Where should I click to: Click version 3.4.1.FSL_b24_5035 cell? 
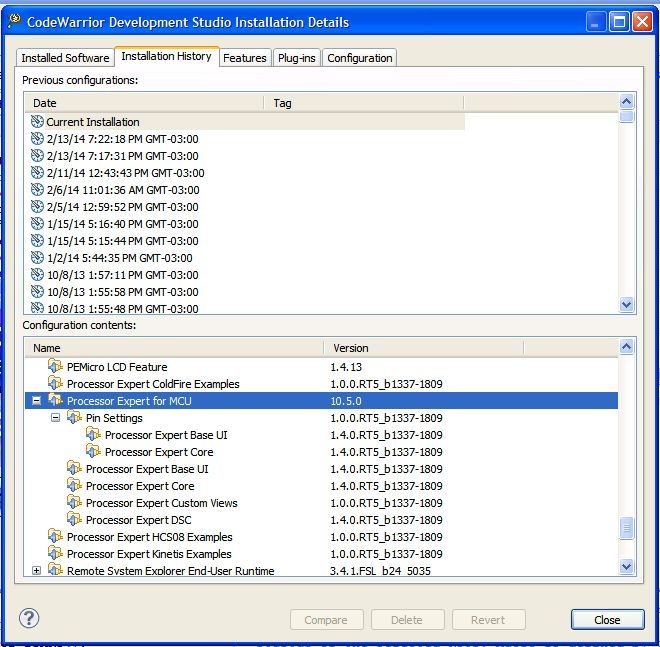(x=381, y=571)
